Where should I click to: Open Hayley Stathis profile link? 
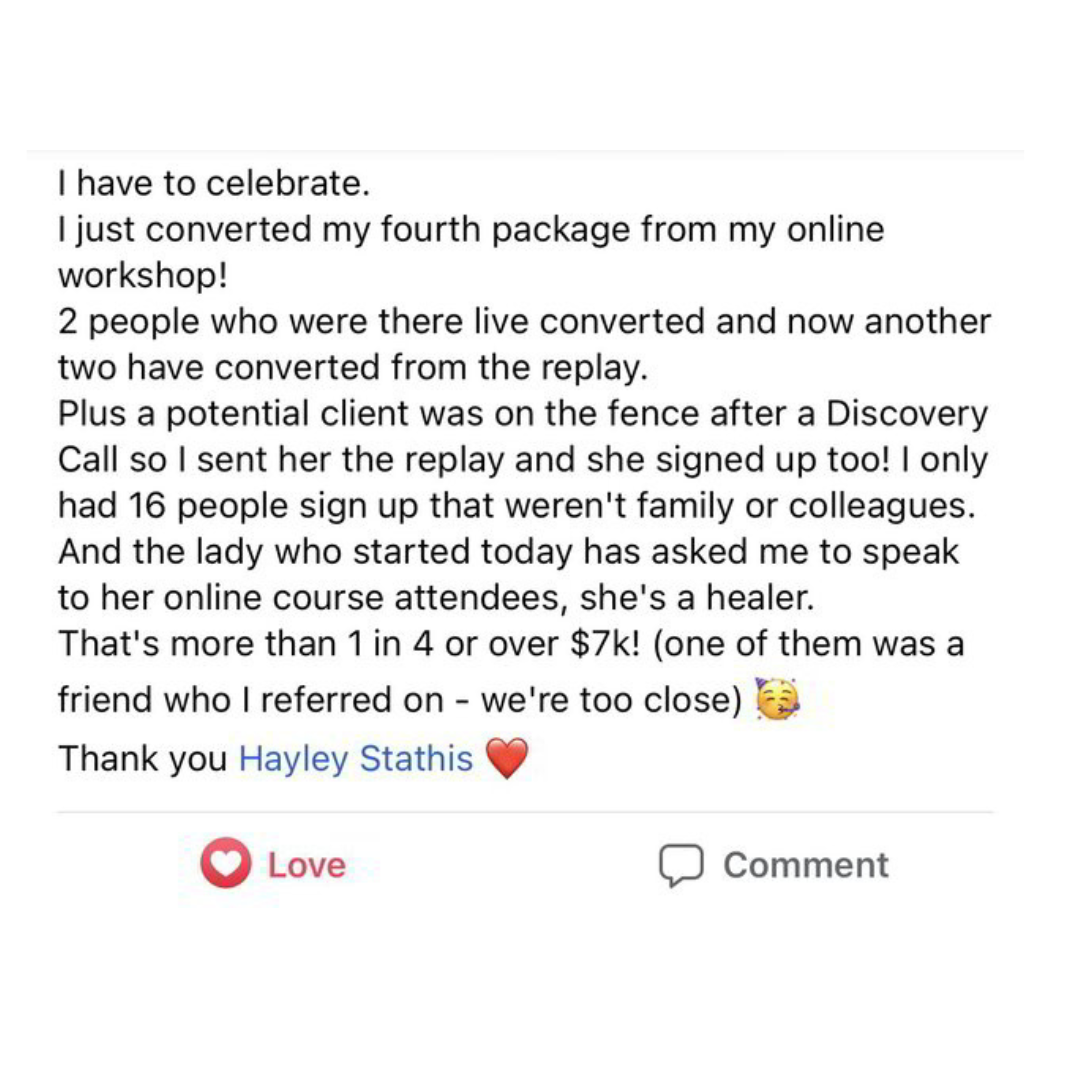tap(355, 758)
